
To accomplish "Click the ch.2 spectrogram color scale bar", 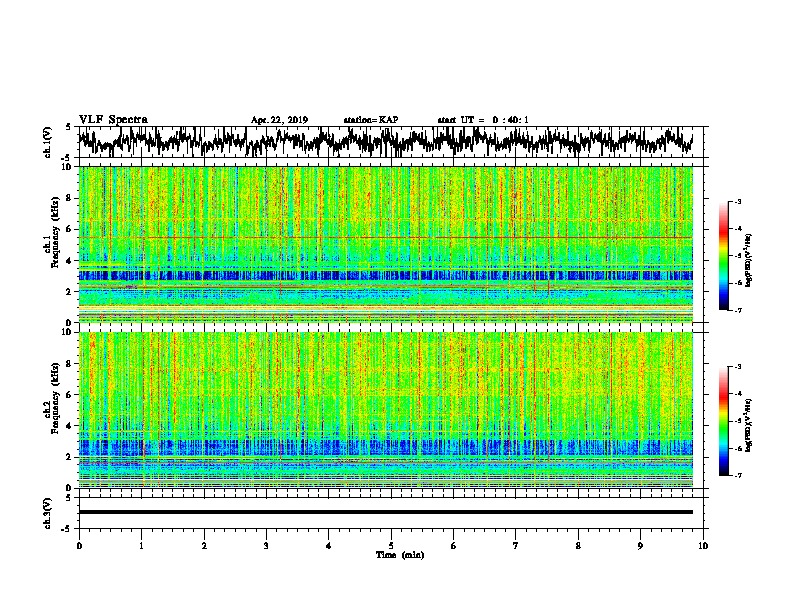I will (x=724, y=421).
